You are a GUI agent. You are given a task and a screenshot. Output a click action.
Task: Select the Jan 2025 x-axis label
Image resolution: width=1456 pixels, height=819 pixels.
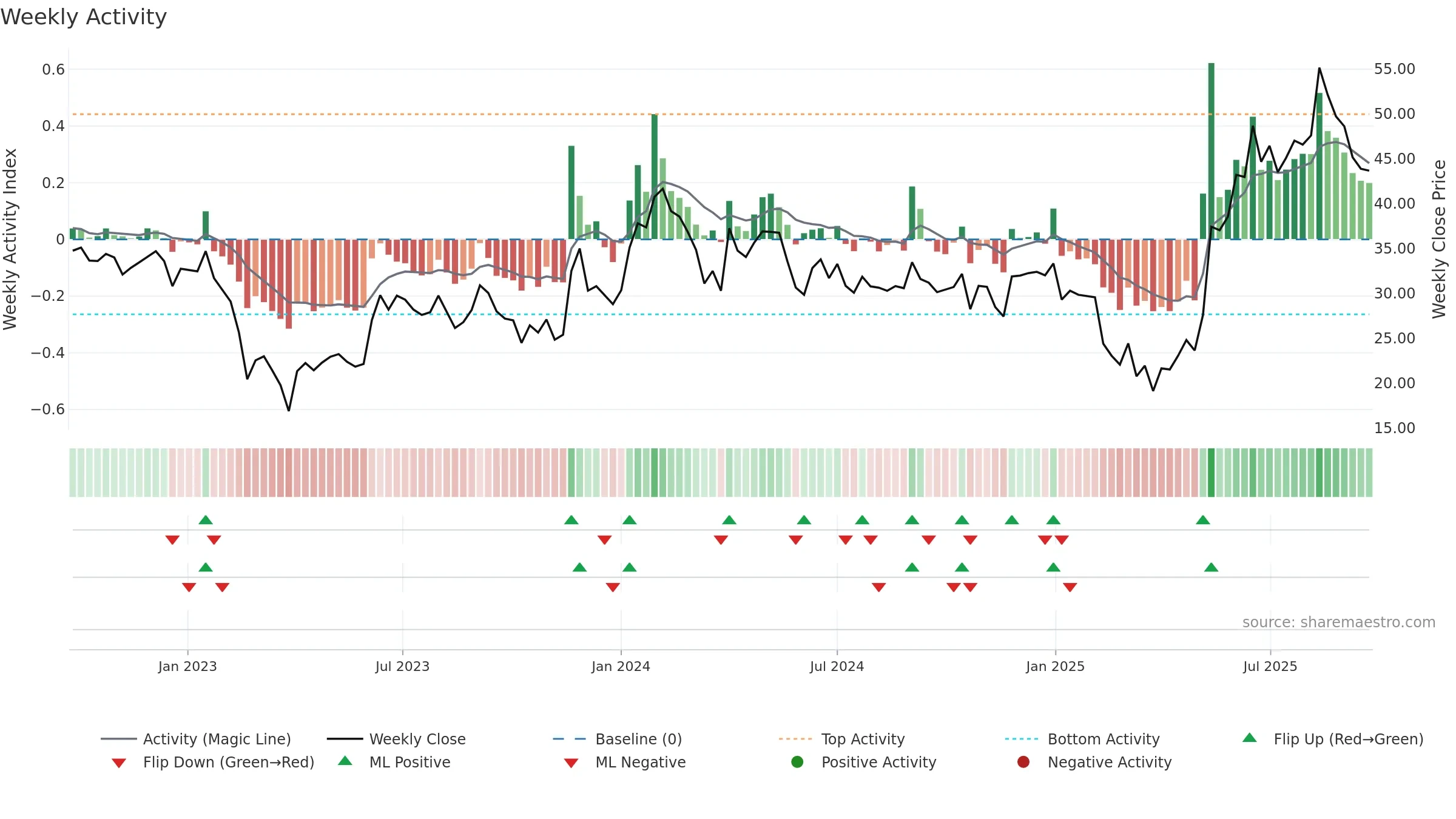point(1055,666)
